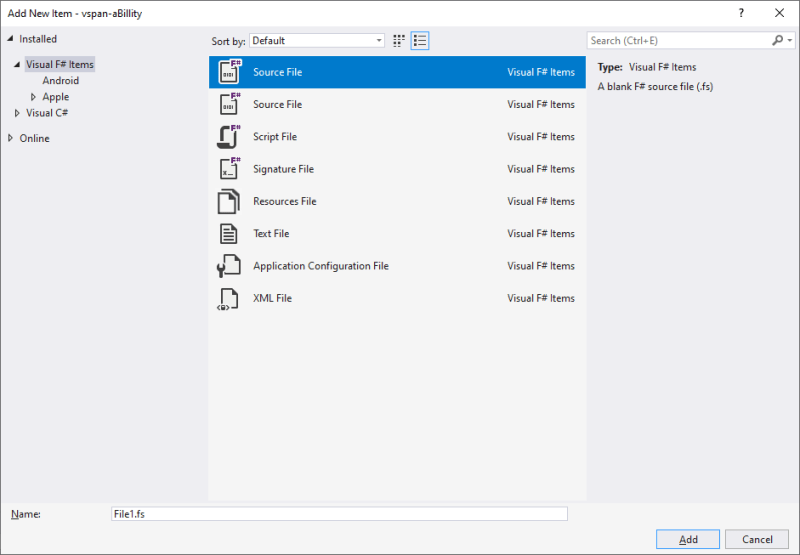Click the Add button
800x555 pixels.
pyautogui.click(x=688, y=539)
